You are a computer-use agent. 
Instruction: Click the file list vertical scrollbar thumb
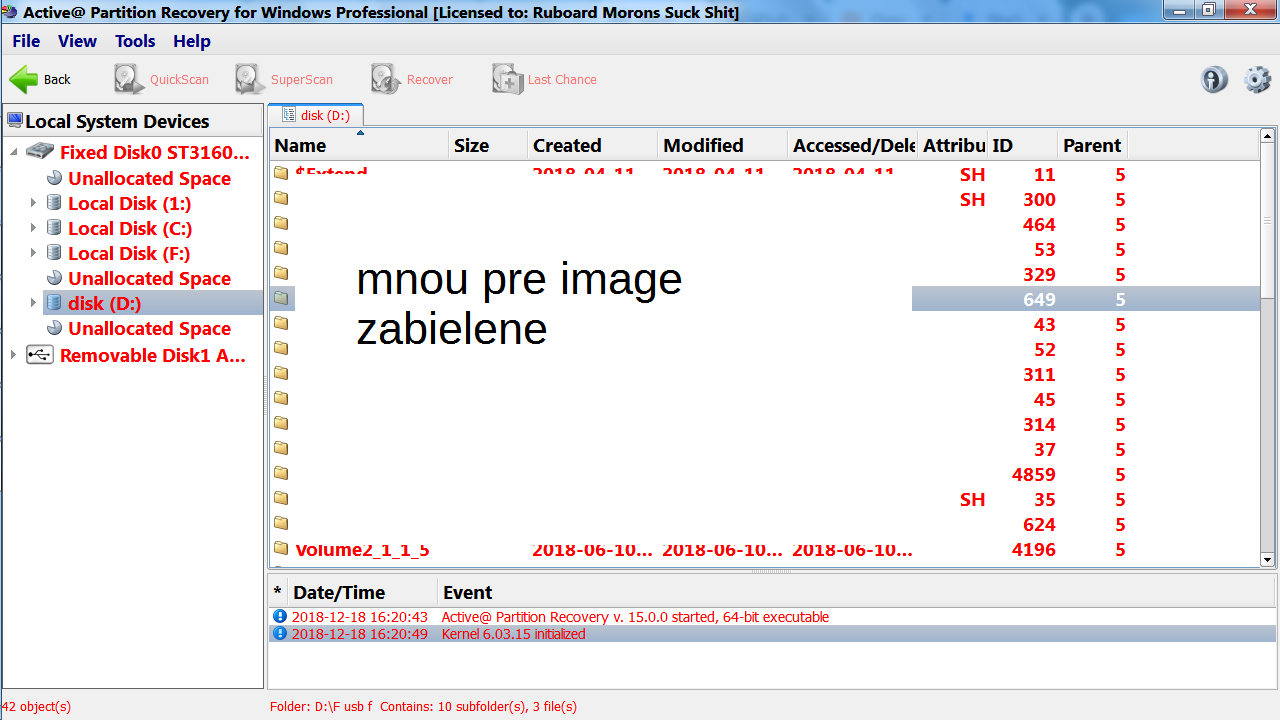coord(1268,220)
